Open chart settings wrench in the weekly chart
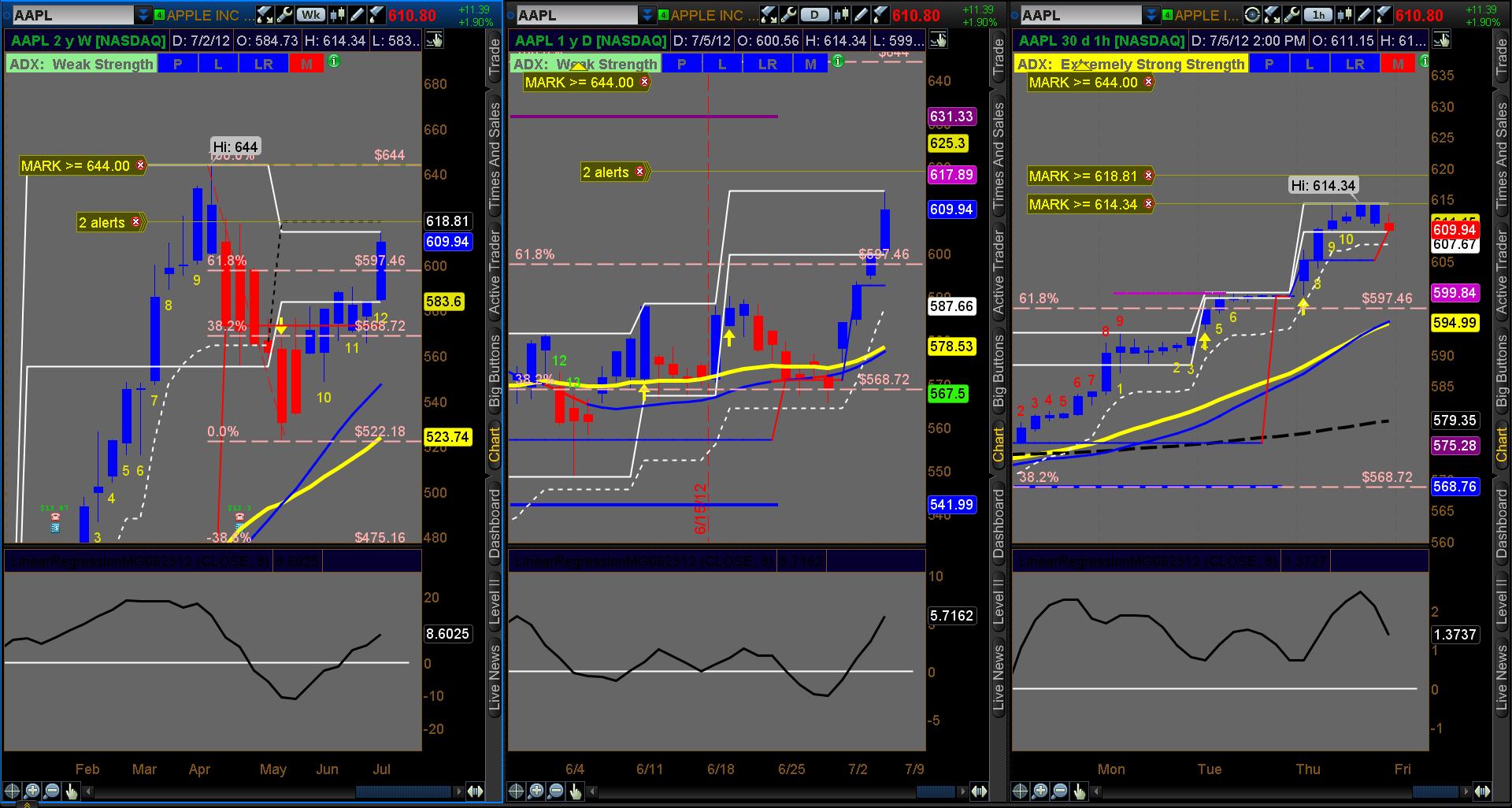1512x808 pixels. tap(285, 15)
